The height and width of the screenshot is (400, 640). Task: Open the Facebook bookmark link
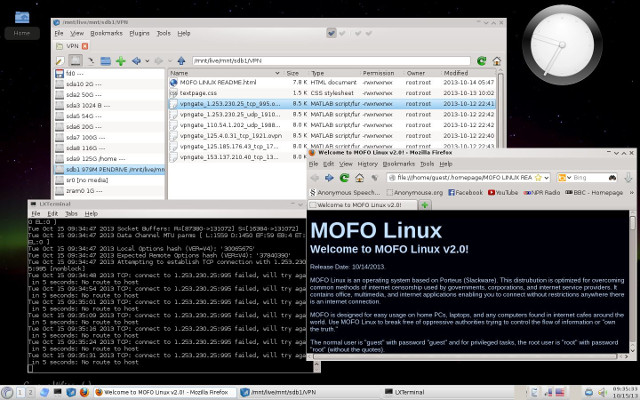coord(465,193)
